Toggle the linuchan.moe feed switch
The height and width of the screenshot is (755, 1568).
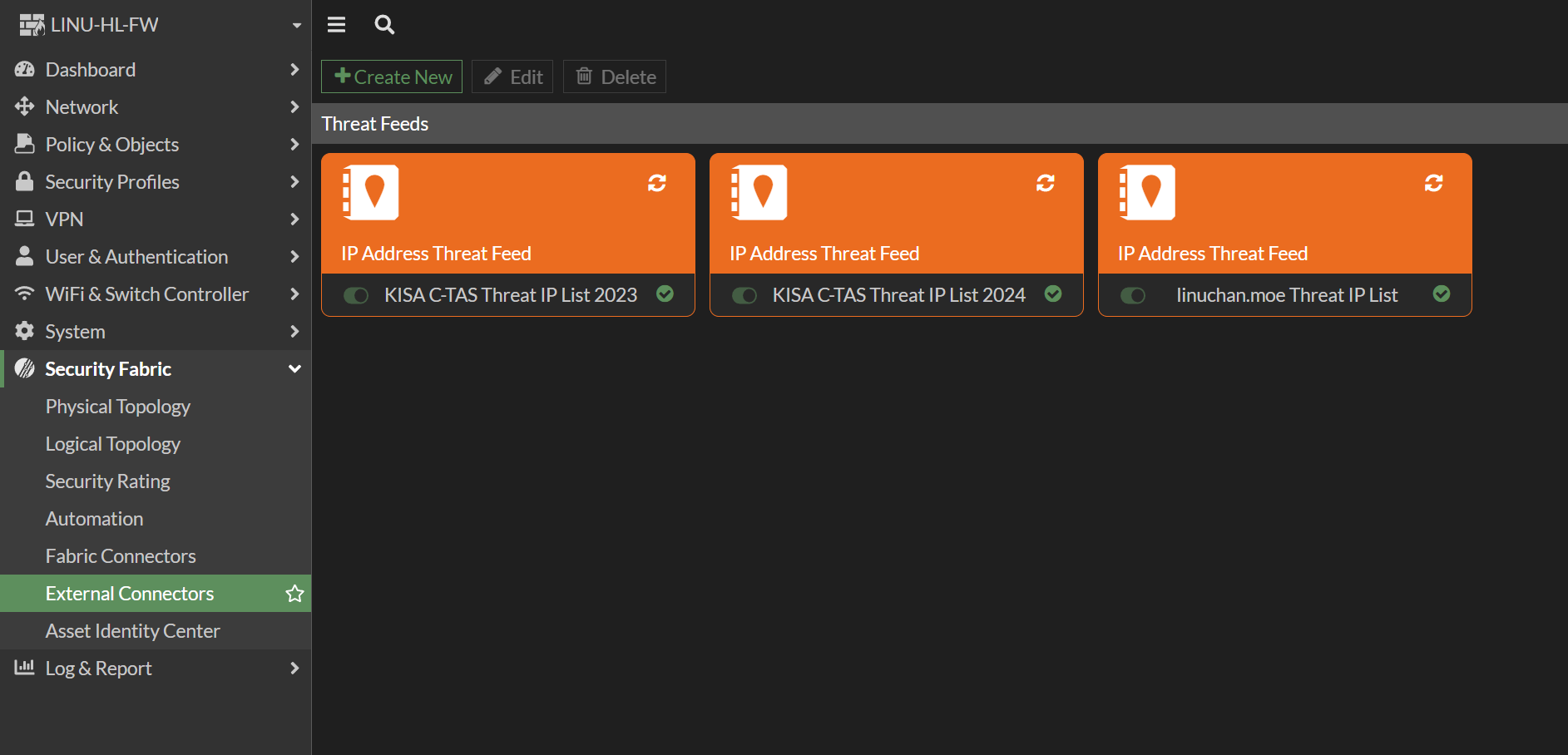[1133, 295]
